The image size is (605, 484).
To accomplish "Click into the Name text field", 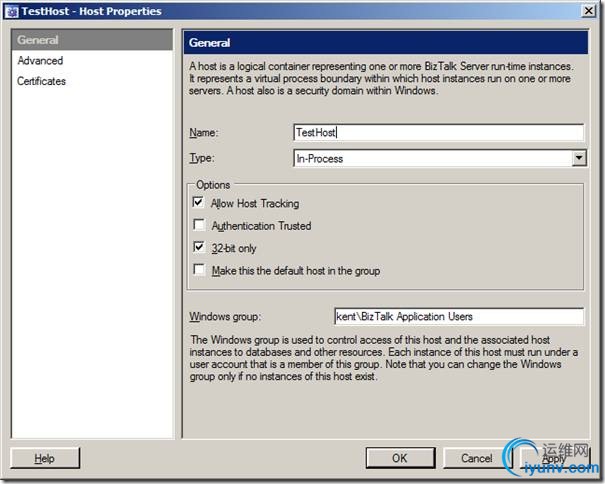I will point(438,133).
